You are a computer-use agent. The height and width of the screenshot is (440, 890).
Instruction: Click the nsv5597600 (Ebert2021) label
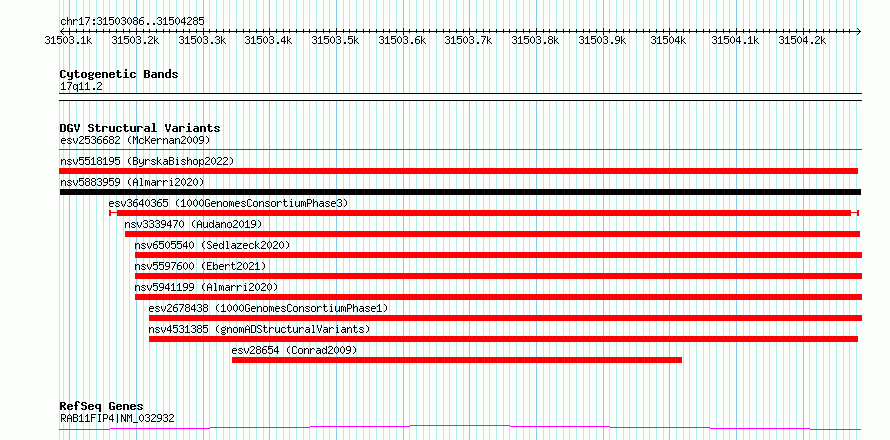(200, 266)
